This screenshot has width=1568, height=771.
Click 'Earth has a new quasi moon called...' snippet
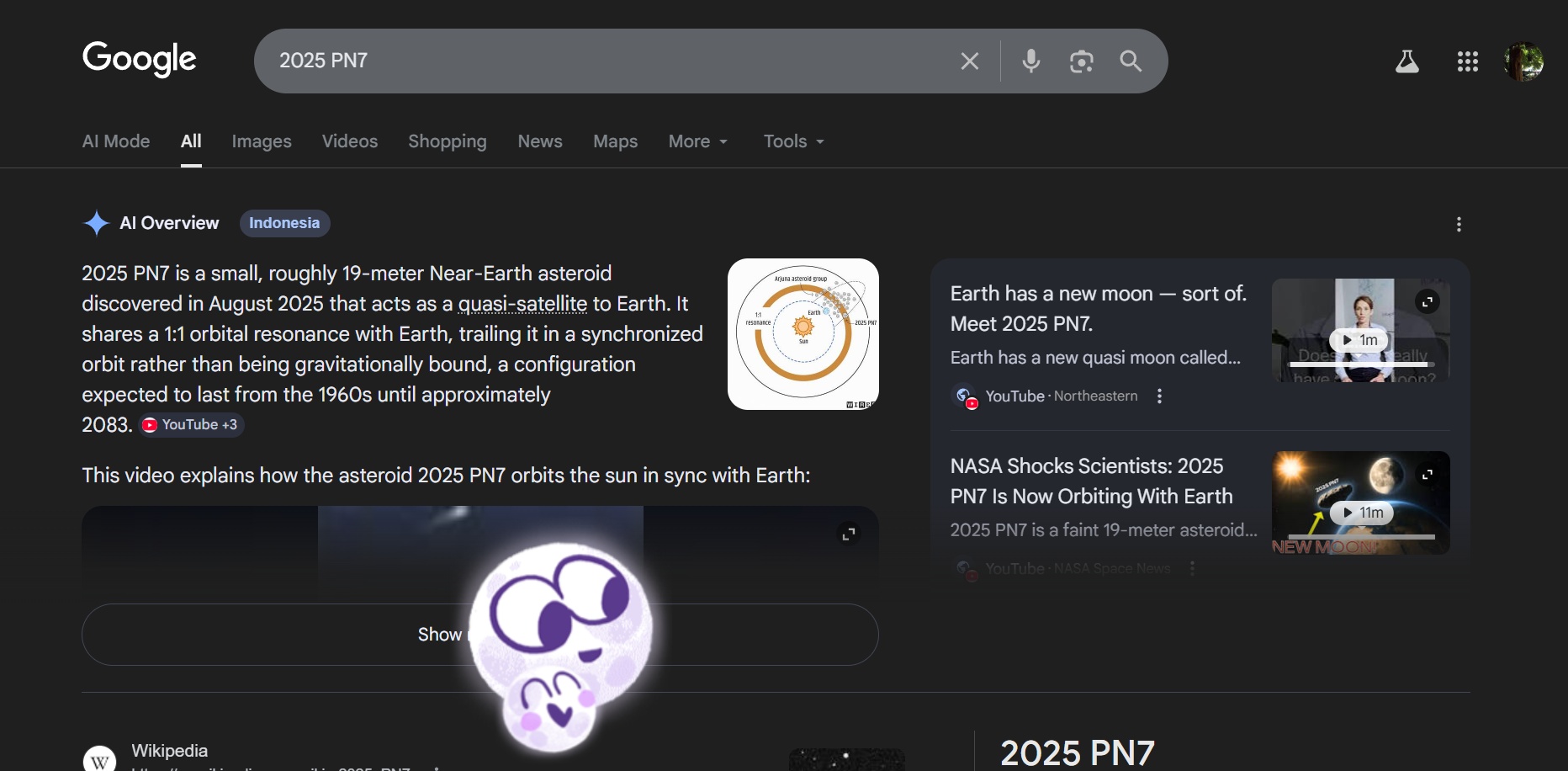[x=1095, y=358]
